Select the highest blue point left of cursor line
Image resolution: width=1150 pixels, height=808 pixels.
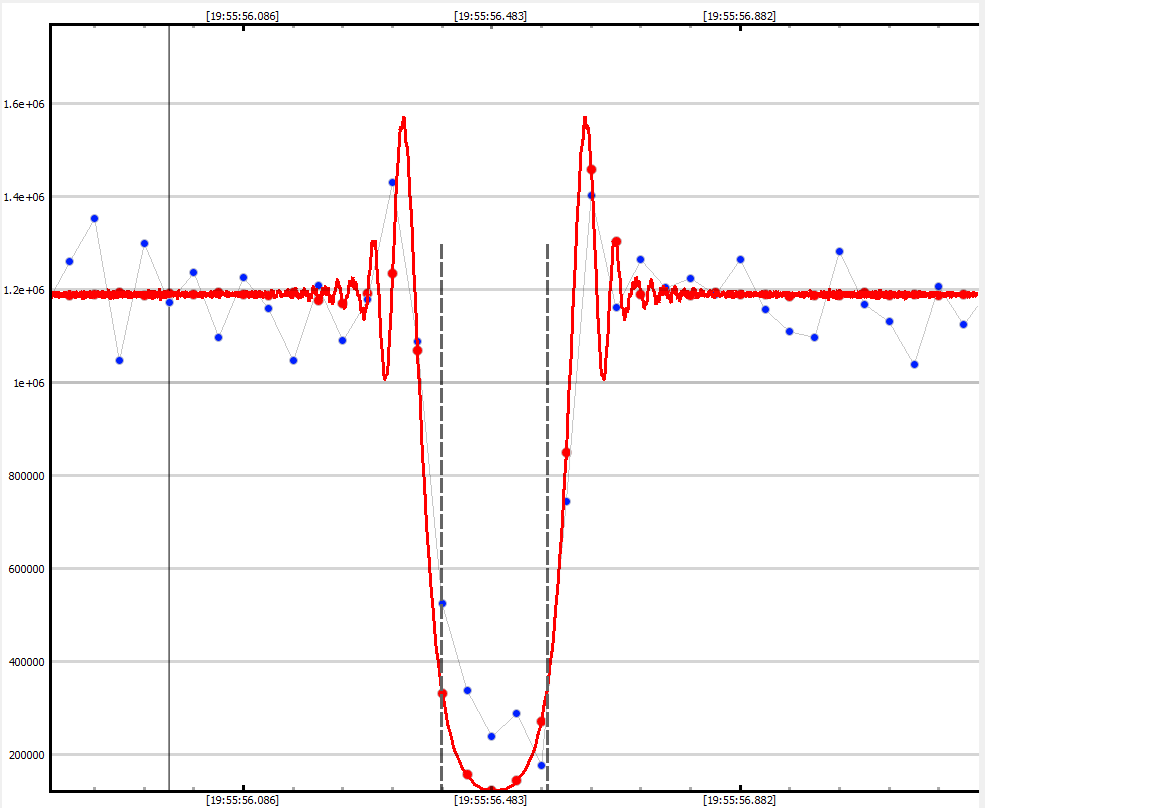pos(94,218)
